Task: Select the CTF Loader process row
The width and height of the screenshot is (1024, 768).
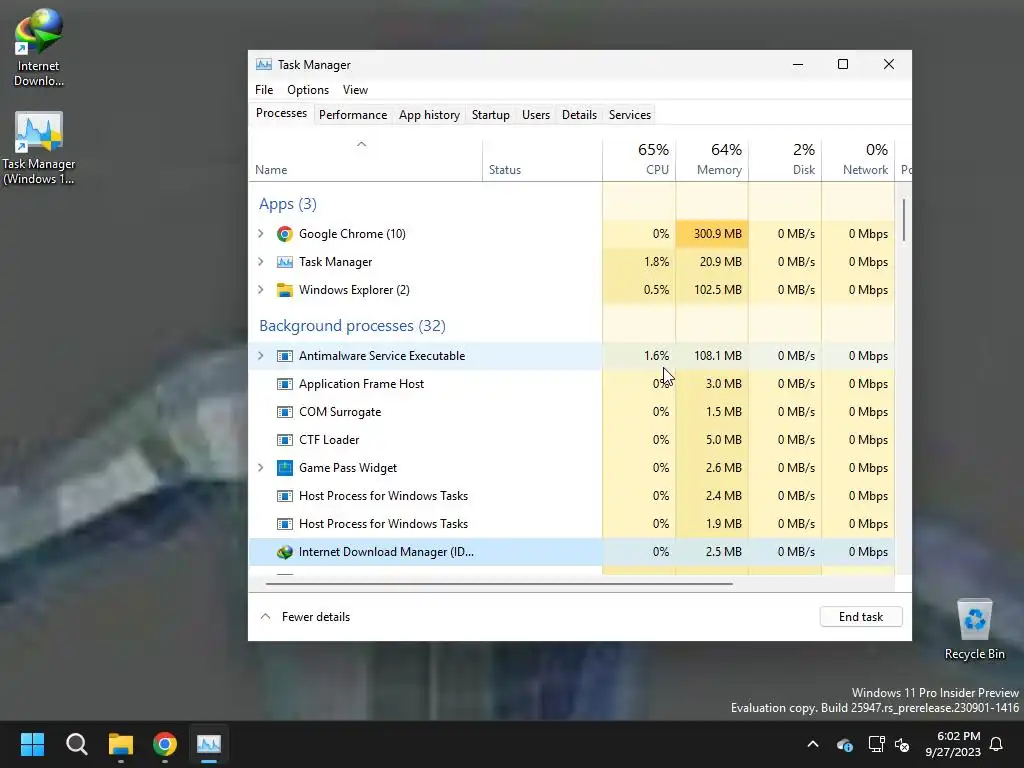Action: point(571,440)
